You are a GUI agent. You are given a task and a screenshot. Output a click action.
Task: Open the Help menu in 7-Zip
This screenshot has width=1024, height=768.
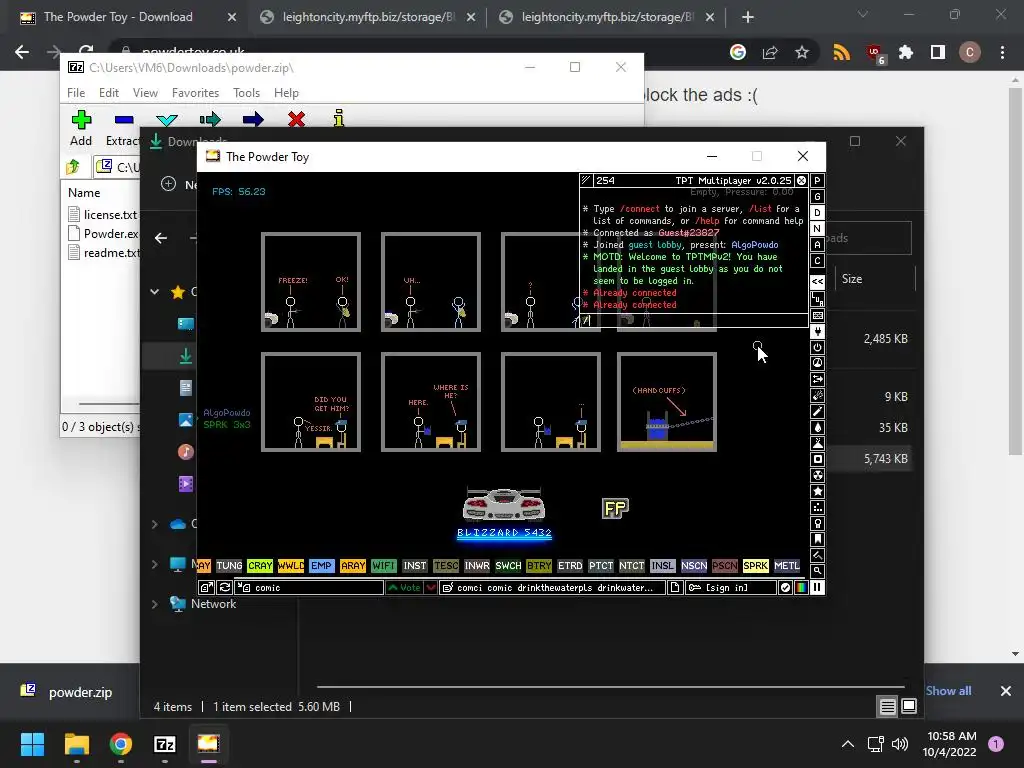pos(286,93)
